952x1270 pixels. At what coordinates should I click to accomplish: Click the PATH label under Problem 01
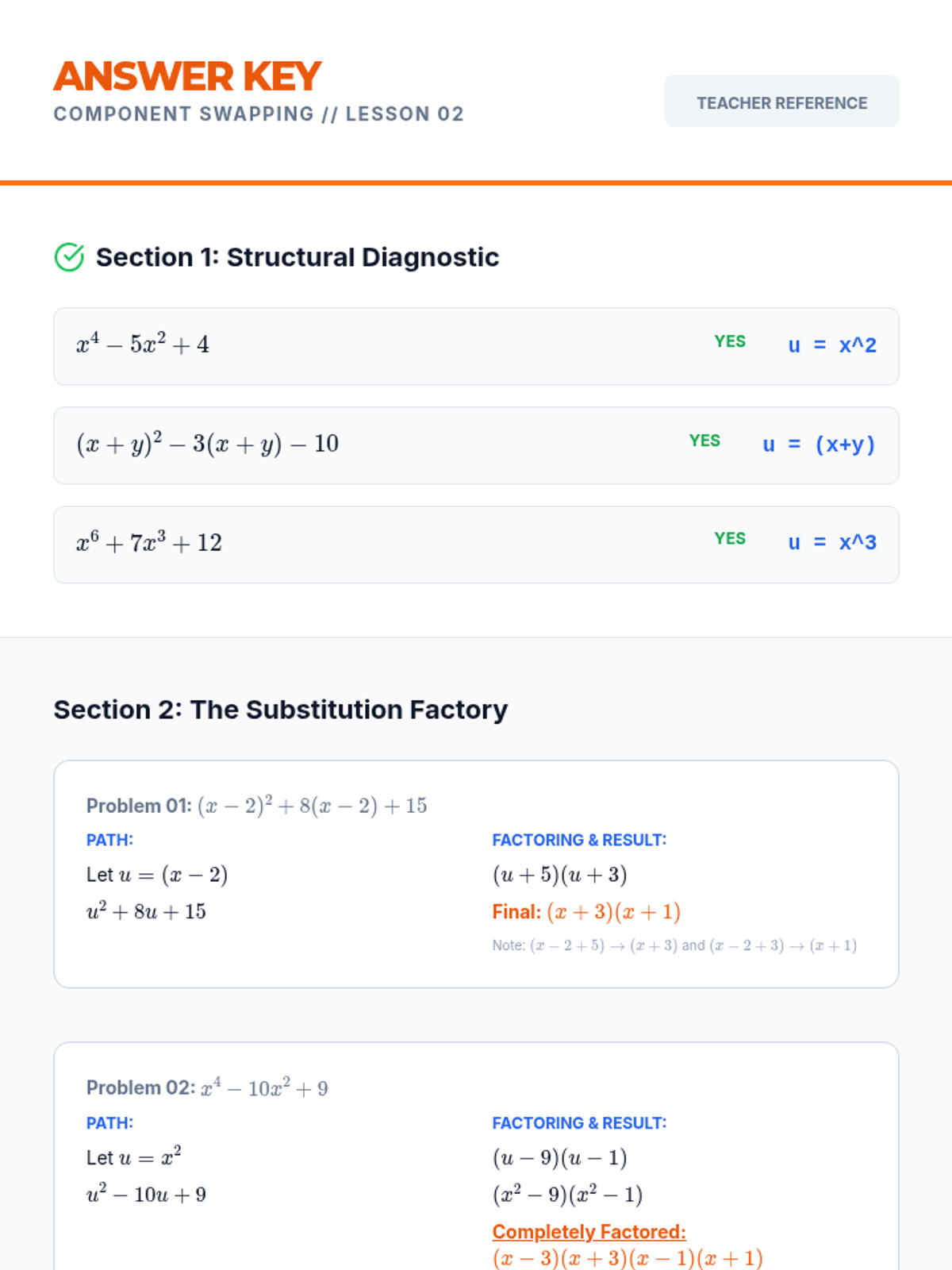point(109,840)
